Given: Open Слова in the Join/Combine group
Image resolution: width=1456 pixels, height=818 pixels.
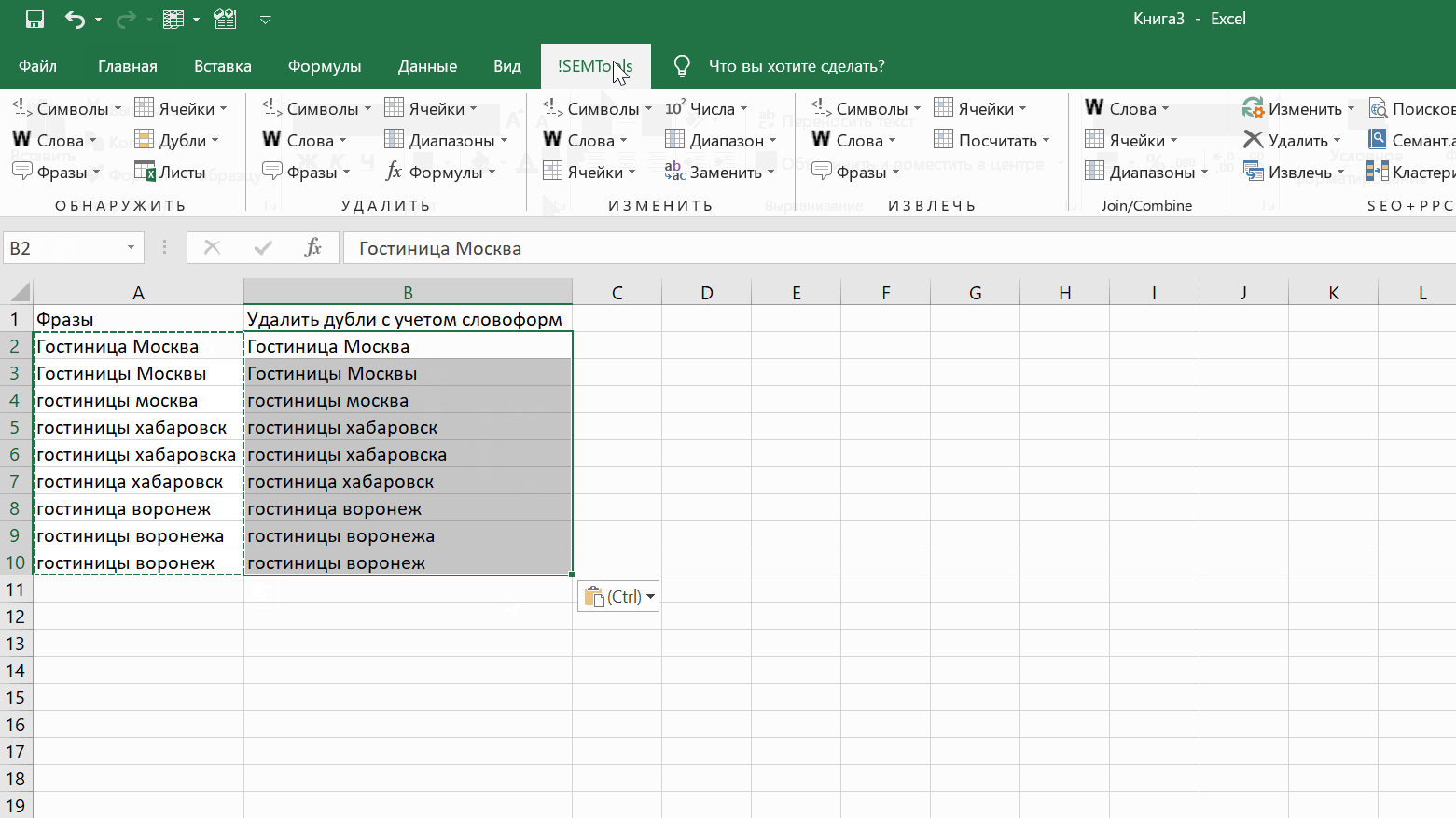Looking at the screenshot, I should point(1128,109).
